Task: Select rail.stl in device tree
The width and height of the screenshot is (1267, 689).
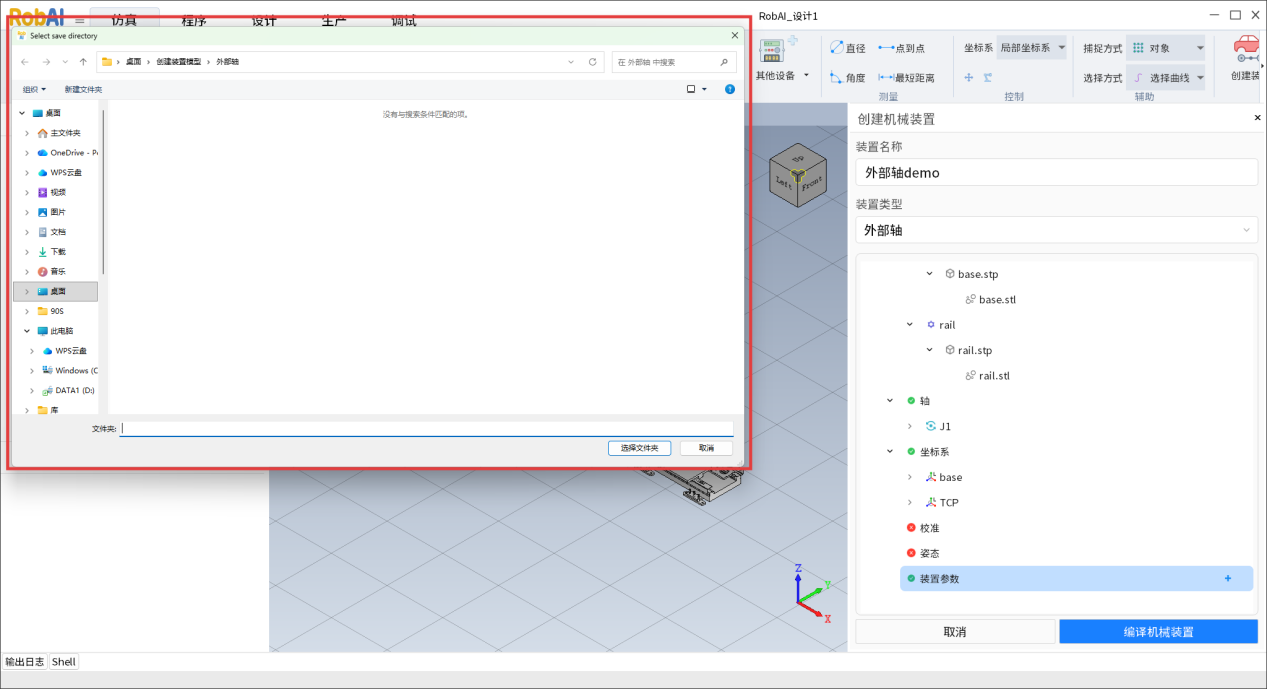Action: [994, 376]
